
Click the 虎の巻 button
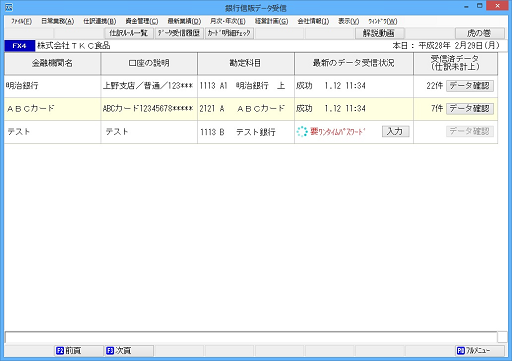tap(480, 33)
